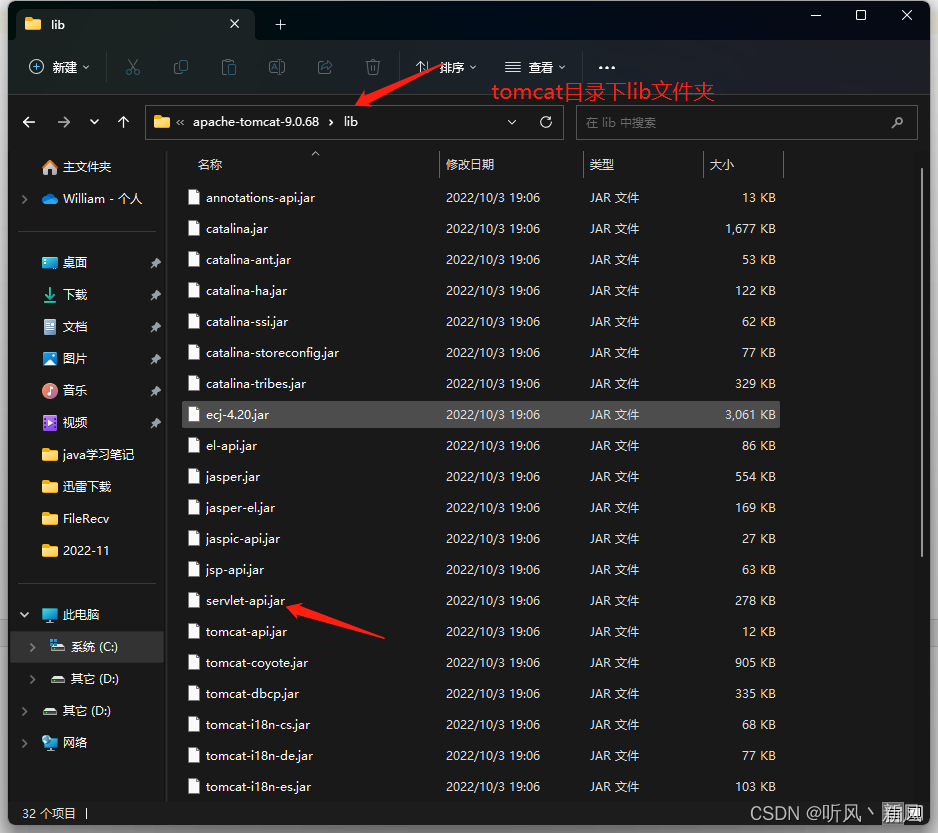Select tomcat-coyote.jar file
The width and height of the screenshot is (938, 833).
[480, 662]
